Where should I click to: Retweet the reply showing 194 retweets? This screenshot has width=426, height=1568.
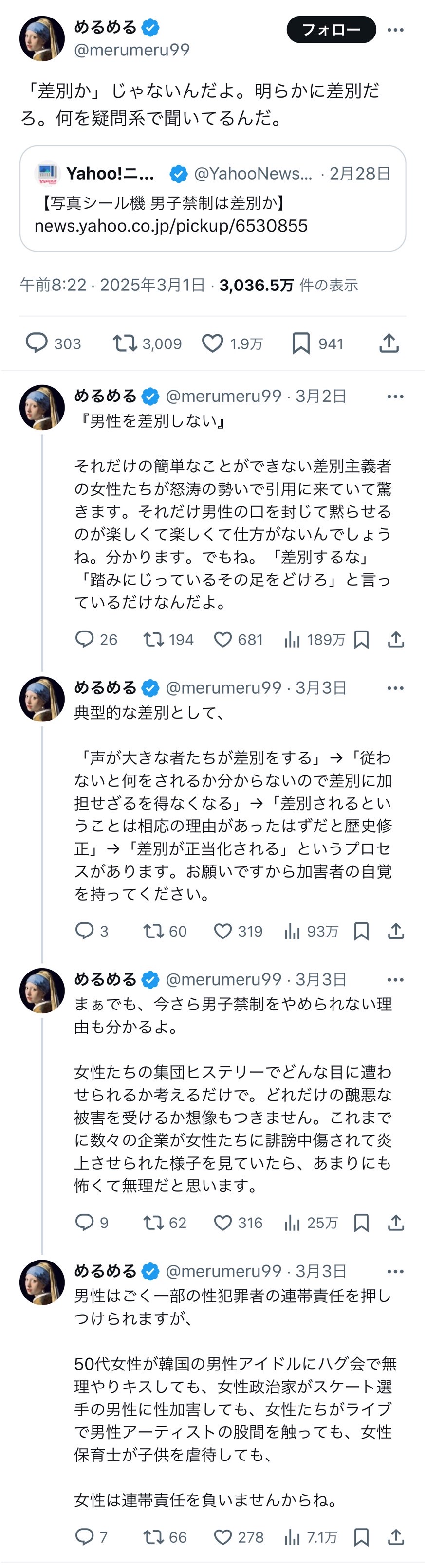[153, 639]
